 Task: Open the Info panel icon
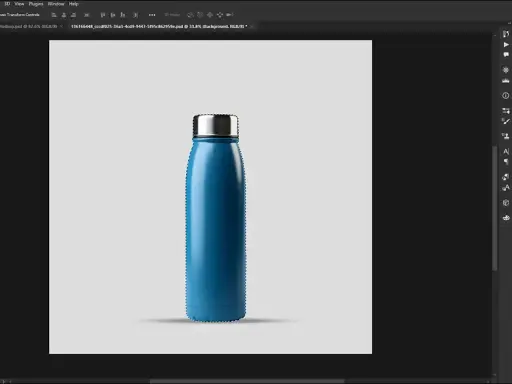506,96
